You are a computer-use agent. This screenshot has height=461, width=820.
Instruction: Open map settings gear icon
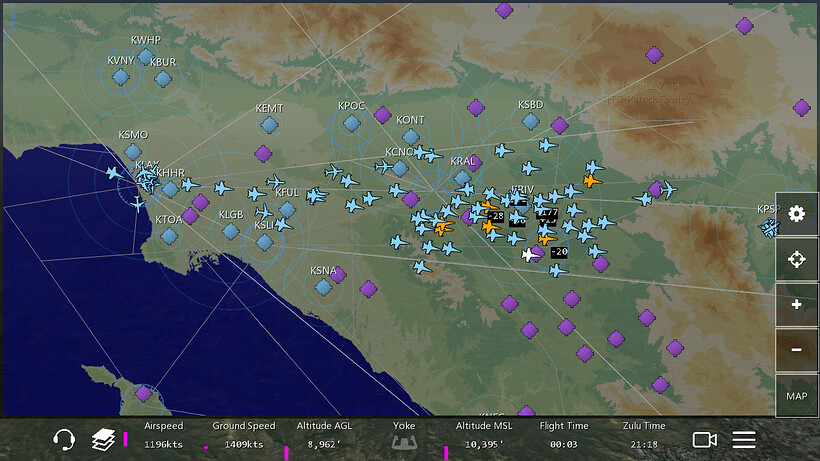click(796, 213)
